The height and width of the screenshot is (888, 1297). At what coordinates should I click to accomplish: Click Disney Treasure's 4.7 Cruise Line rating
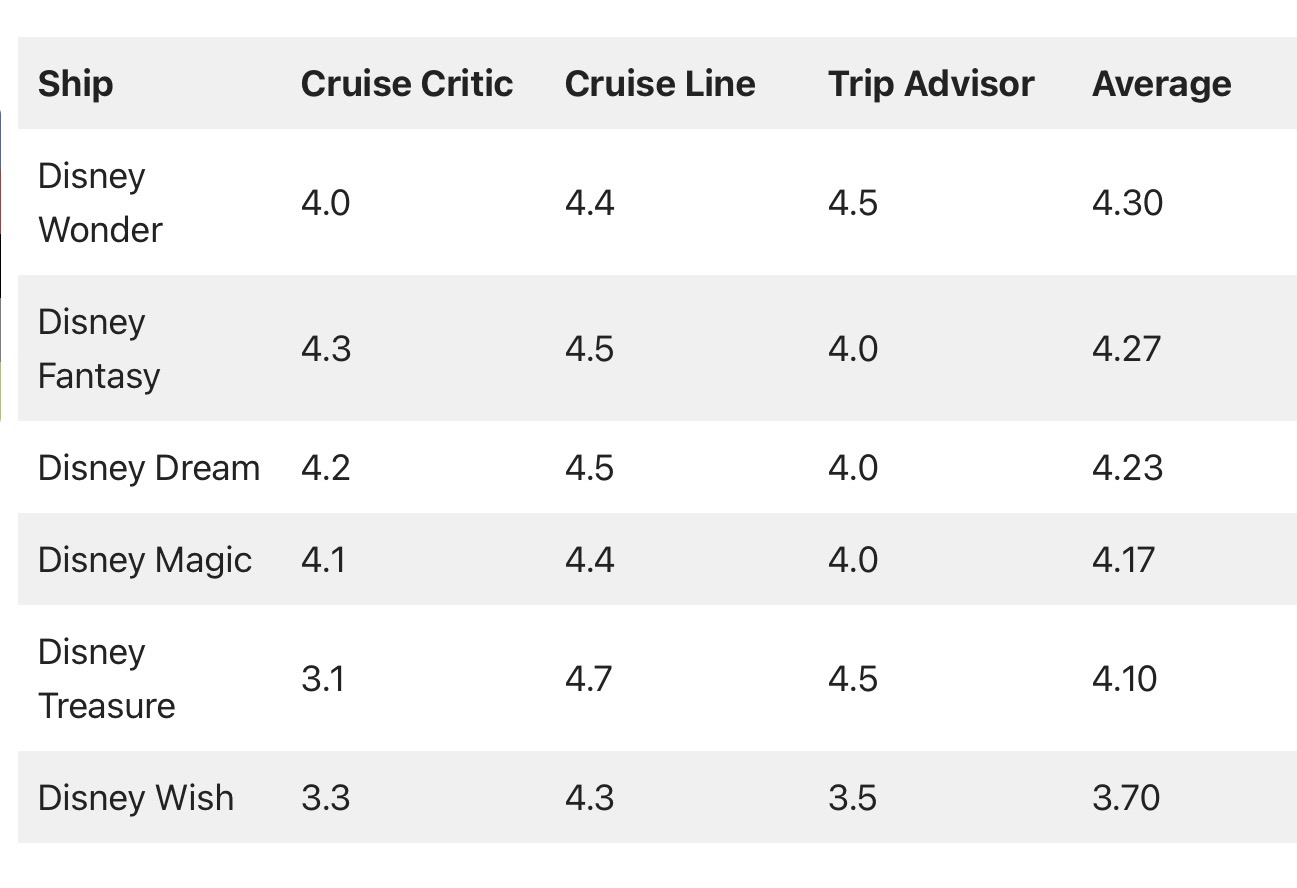point(589,679)
